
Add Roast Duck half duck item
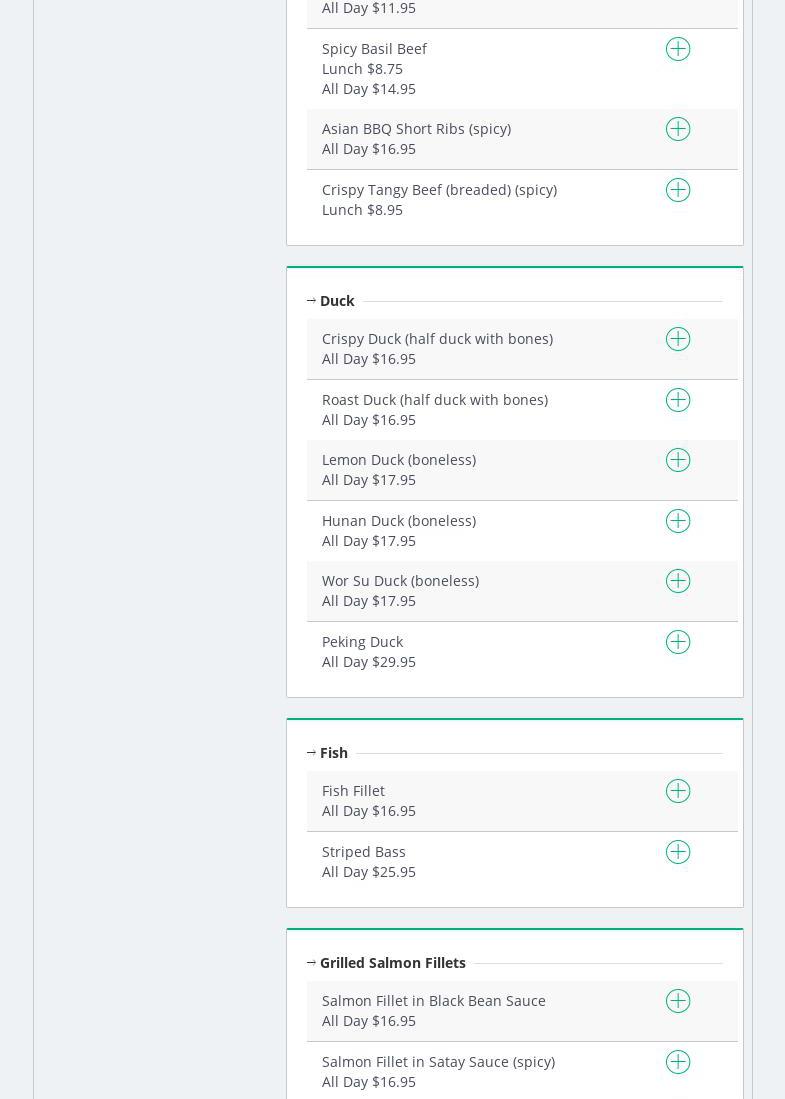pyautogui.click(x=678, y=400)
